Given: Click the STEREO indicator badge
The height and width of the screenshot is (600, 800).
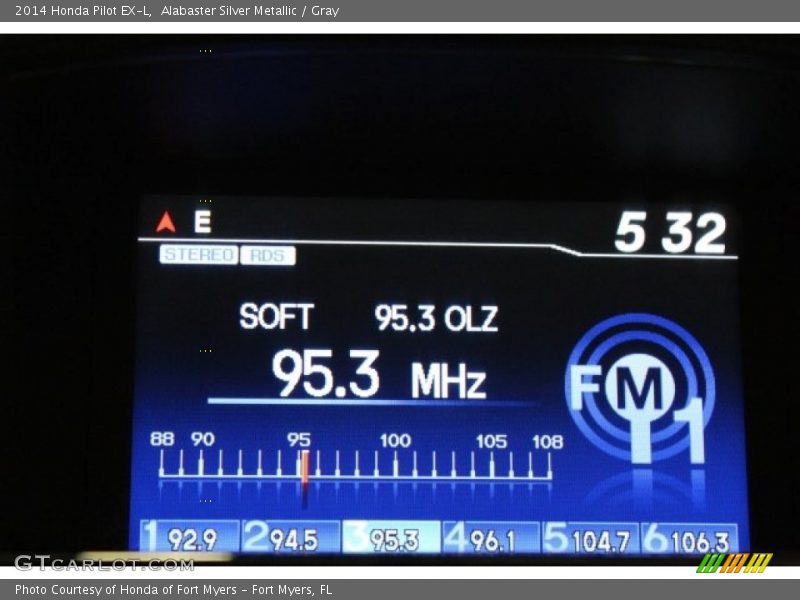Looking at the screenshot, I should 199,255.
